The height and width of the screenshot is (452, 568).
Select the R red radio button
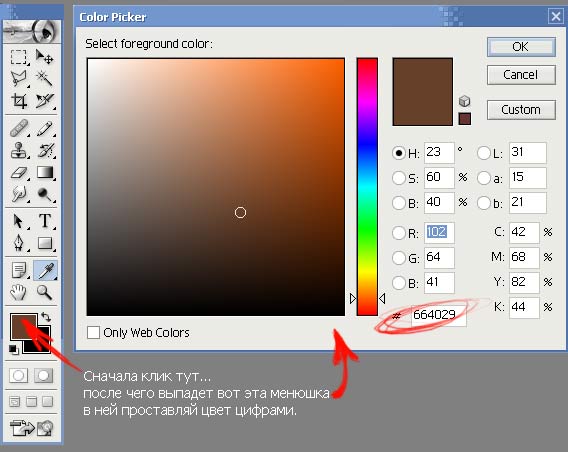pyautogui.click(x=398, y=233)
